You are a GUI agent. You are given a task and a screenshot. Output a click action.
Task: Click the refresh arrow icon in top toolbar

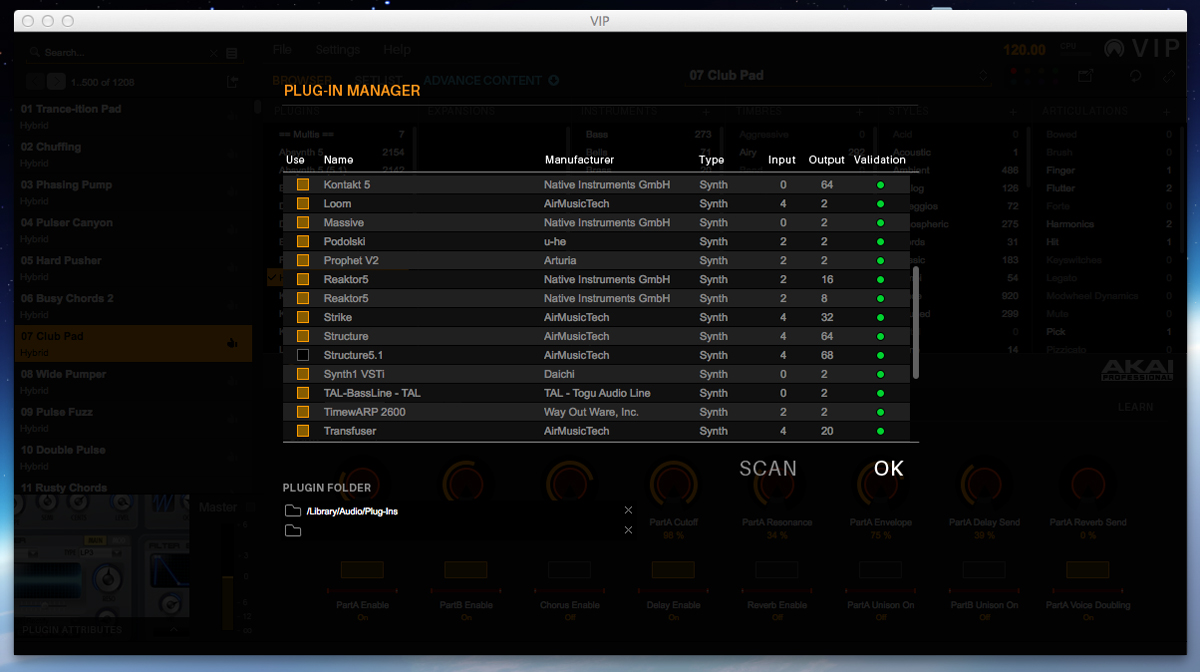[1135, 76]
